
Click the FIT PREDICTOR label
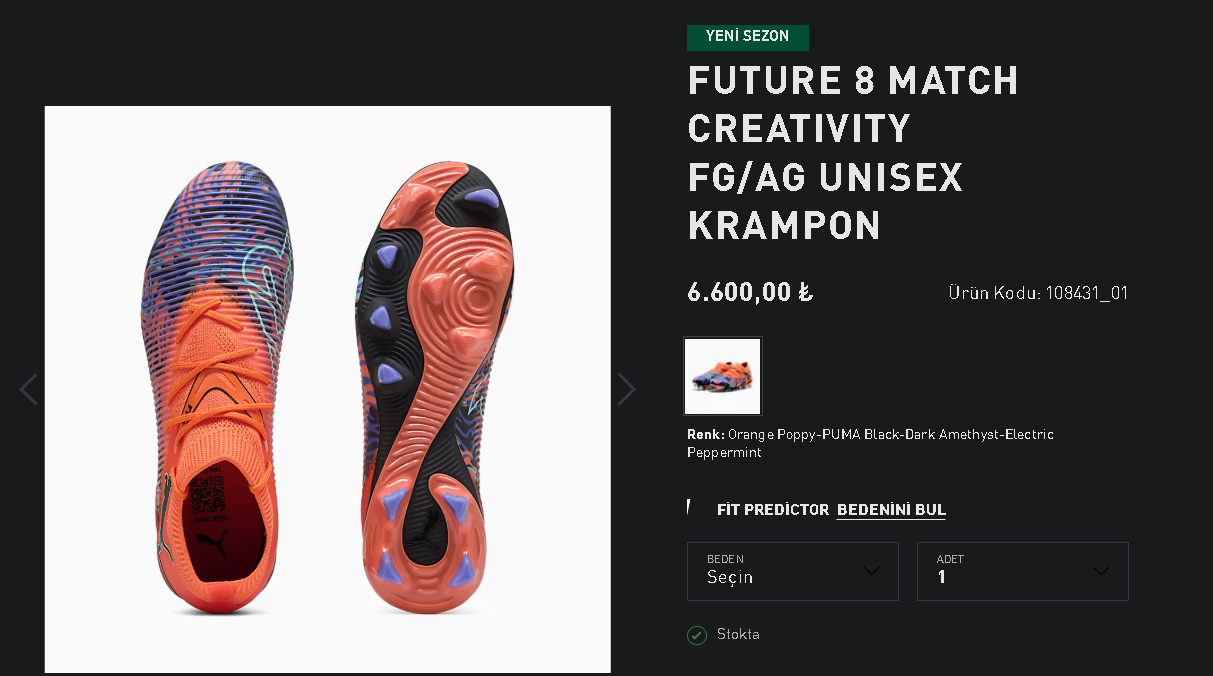[773, 510]
